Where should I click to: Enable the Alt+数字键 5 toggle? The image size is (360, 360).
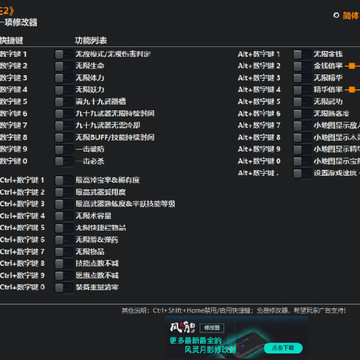click(302, 102)
